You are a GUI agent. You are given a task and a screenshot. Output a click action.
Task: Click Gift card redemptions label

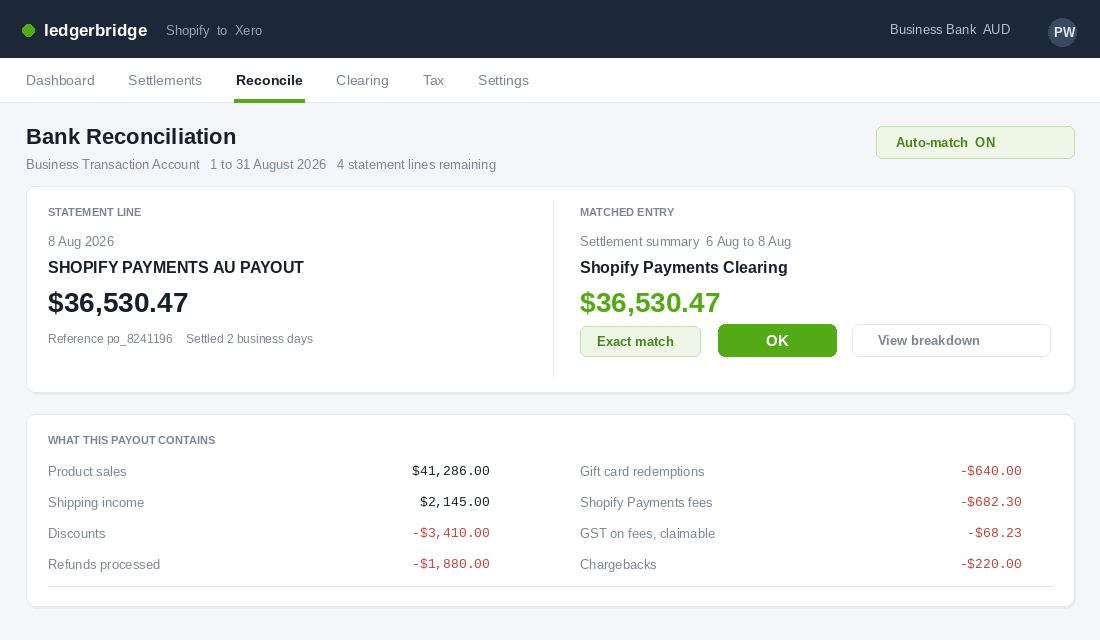[642, 472]
